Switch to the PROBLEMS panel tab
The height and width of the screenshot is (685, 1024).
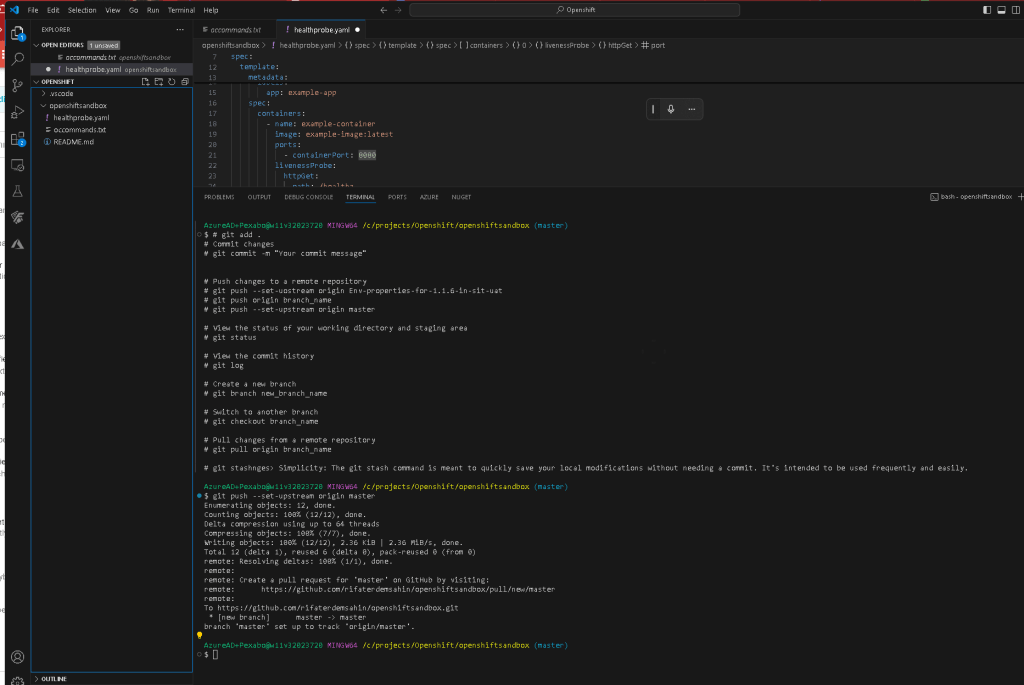219,197
